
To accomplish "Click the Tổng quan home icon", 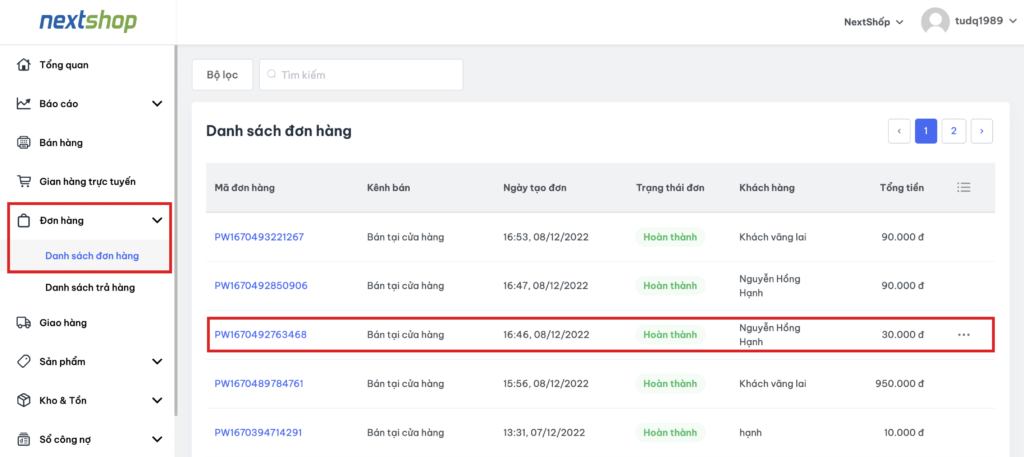I will [24, 65].
